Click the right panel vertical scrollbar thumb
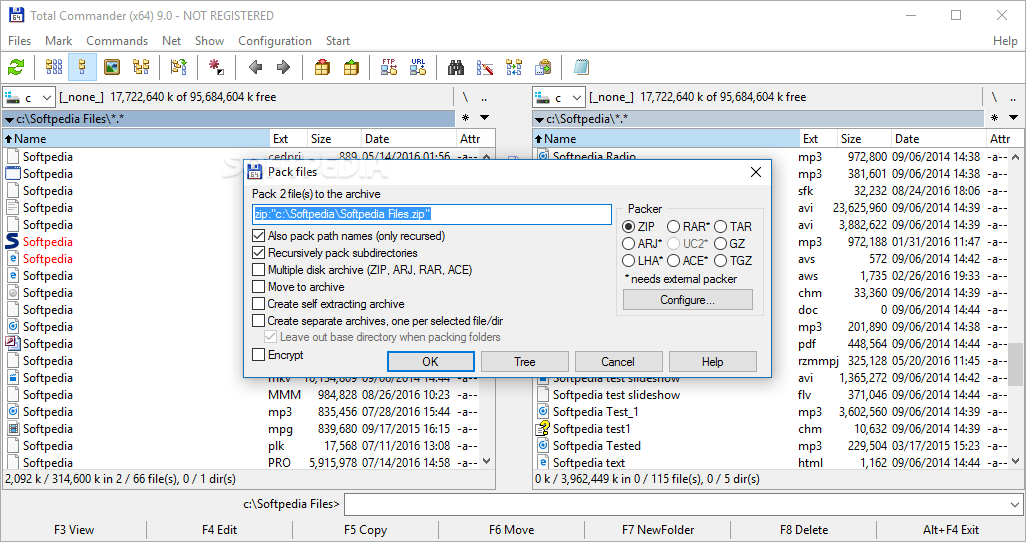 (x=1015, y=364)
